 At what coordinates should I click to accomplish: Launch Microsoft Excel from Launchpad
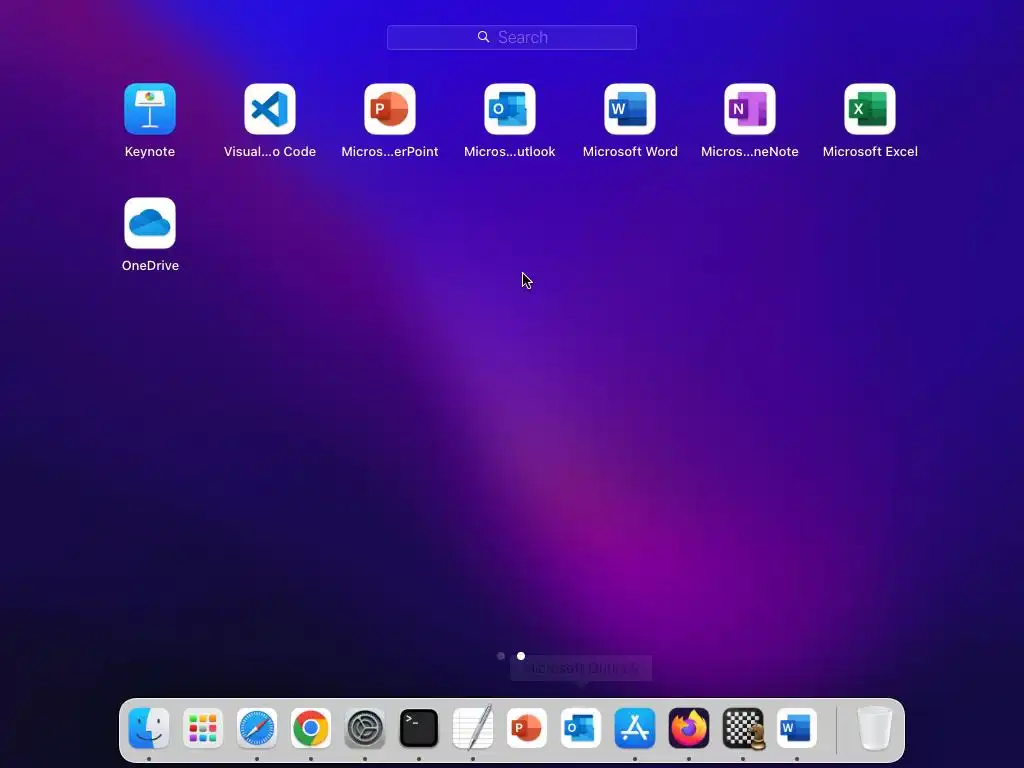pyautogui.click(x=870, y=109)
